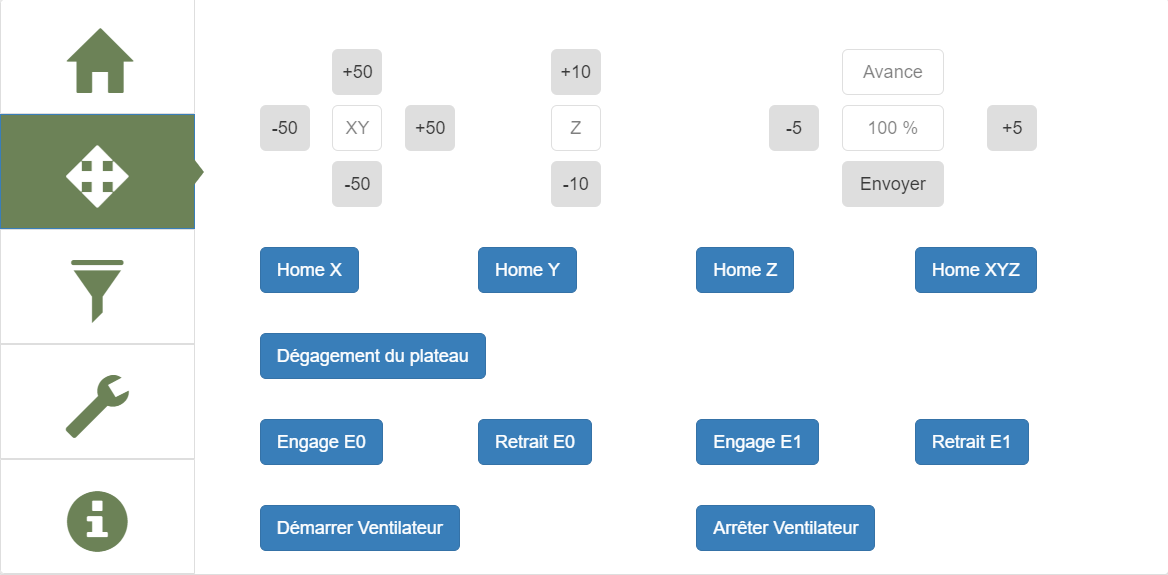Click the 100 % feed rate field

(x=892, y=128)
